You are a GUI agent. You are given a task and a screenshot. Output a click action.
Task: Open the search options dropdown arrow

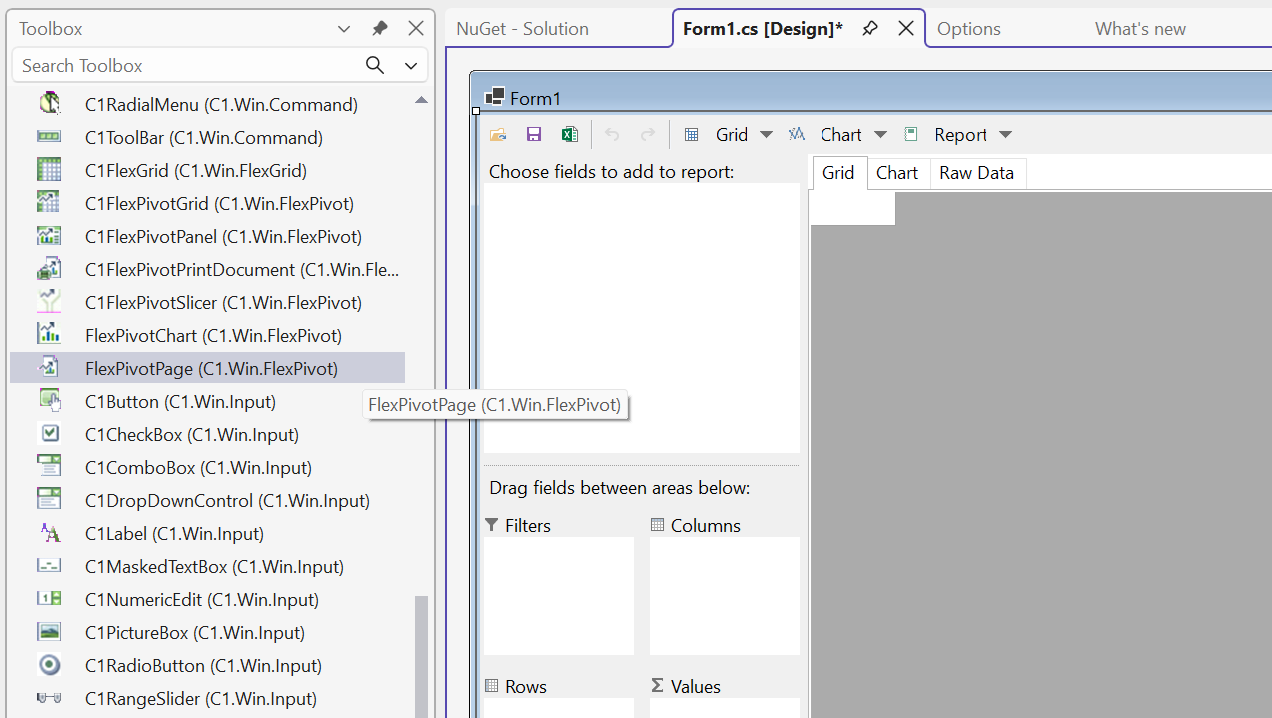pos(411,66)
